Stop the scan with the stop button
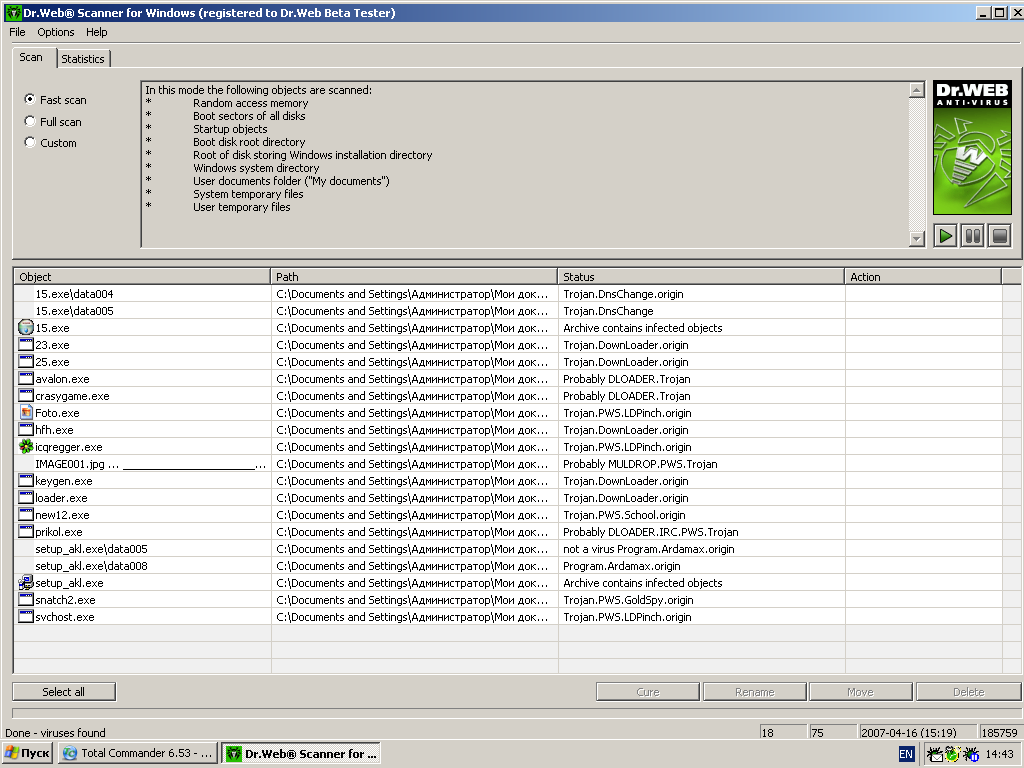1024x768 pixels. pyautogui.click(x=1000, y=236)
